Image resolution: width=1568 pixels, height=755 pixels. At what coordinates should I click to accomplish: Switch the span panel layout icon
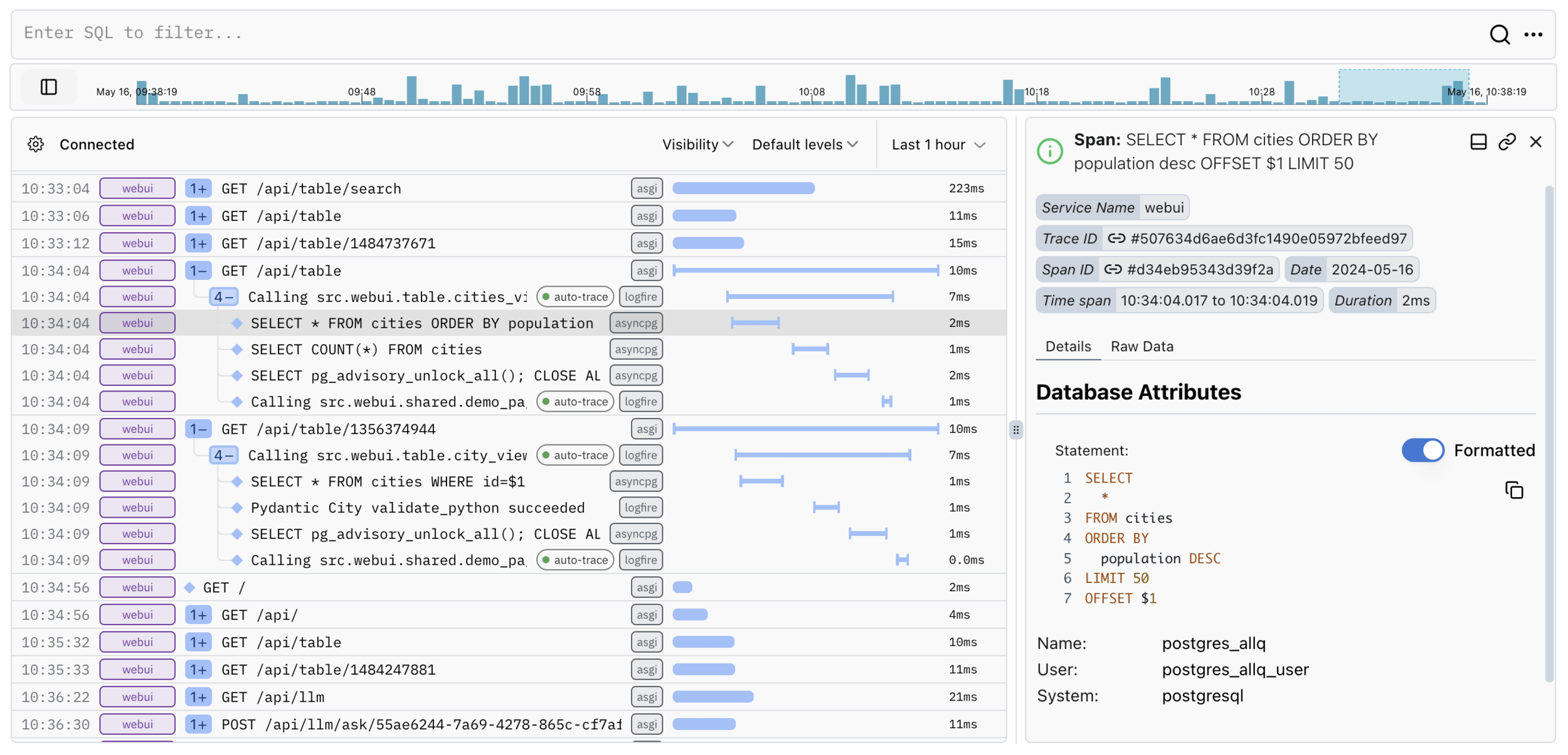pyautogui.click(x=1478, y=142)
